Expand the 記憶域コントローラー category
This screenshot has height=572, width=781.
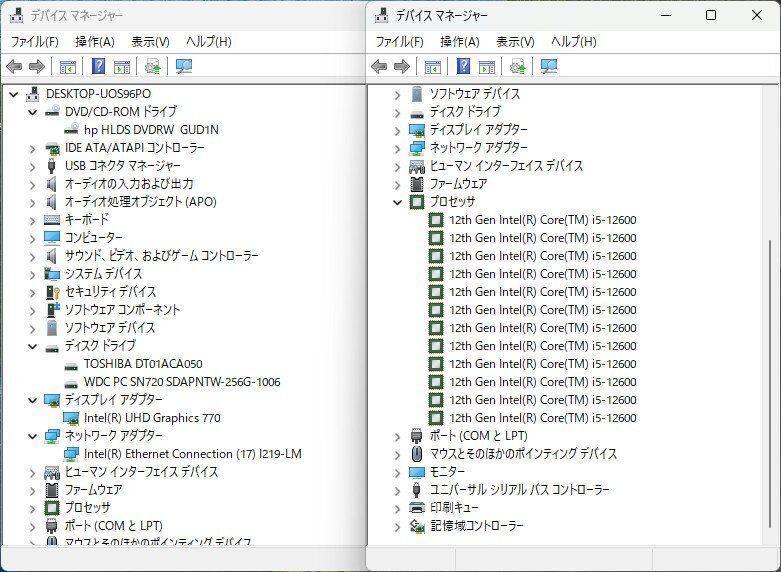point(397,526)
